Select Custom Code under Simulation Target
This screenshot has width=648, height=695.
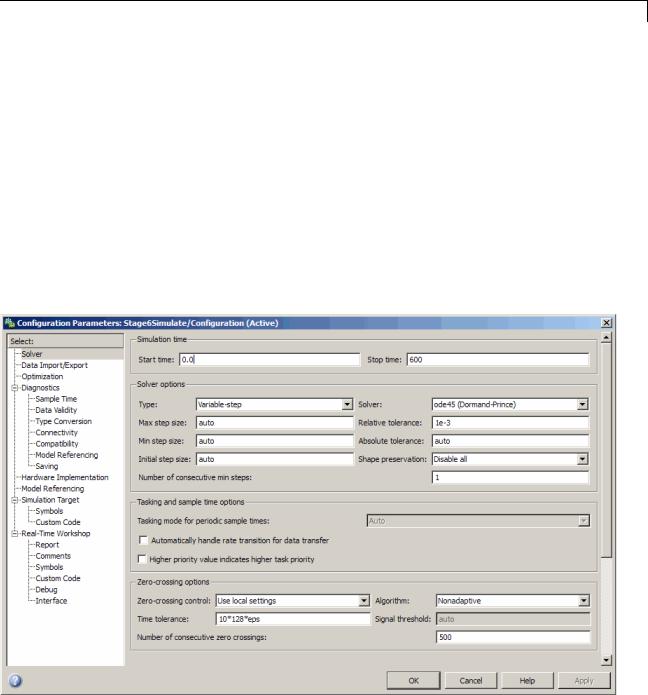tap(58, 522)
